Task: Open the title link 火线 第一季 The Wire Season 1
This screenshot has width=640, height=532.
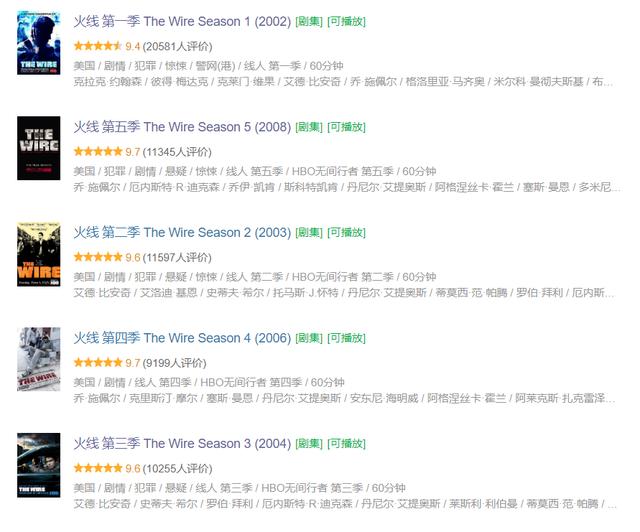Action: click(182, 21)
